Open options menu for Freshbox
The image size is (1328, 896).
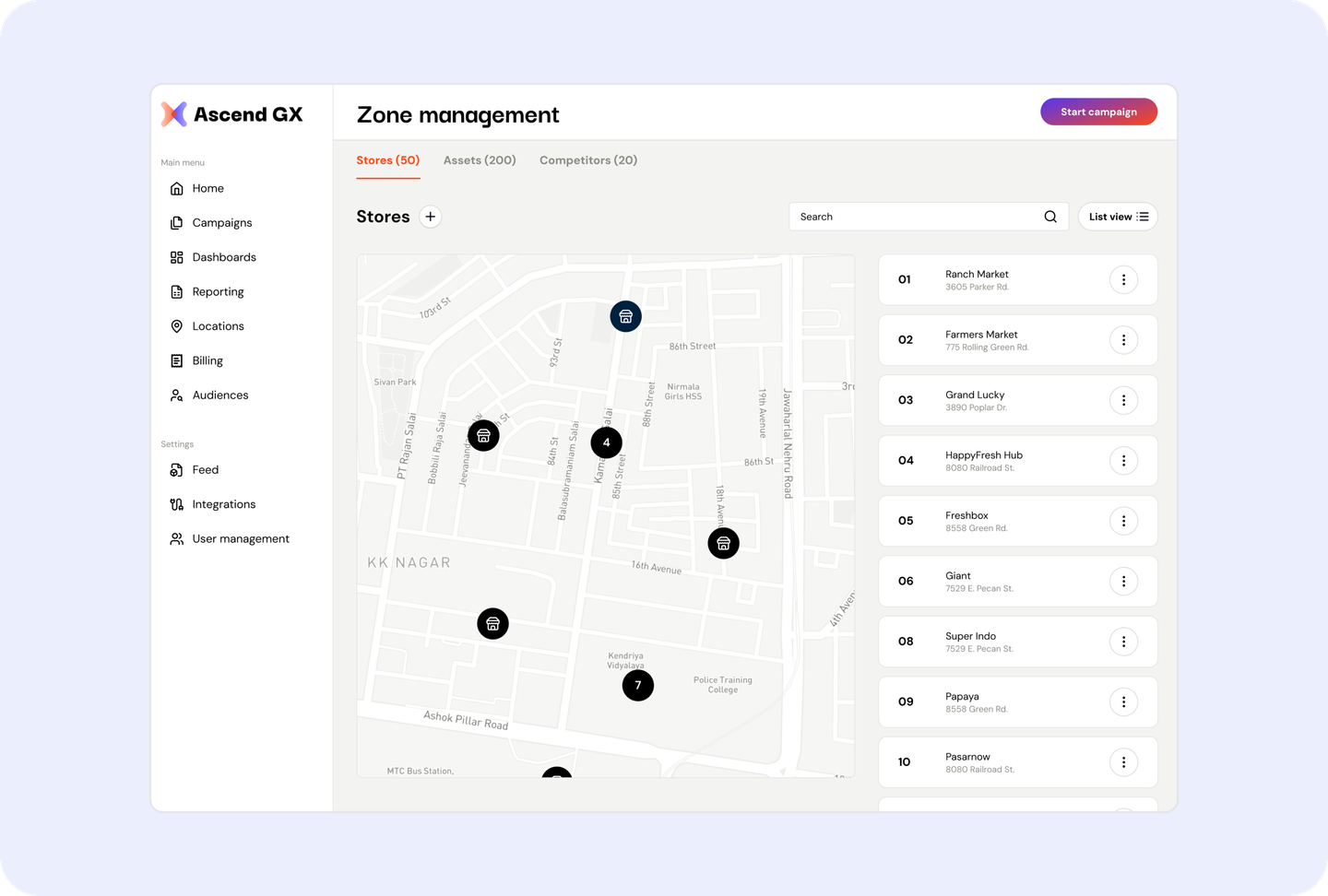(1123, 521)
